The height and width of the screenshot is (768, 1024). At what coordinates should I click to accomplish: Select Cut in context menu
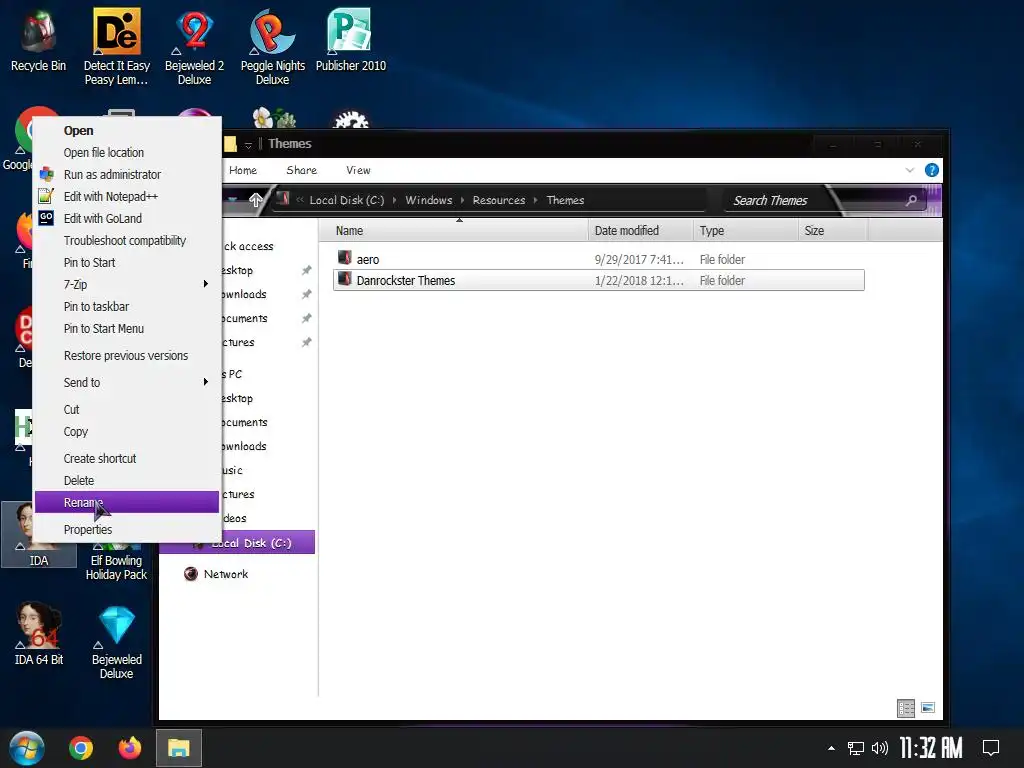[127, 409]
